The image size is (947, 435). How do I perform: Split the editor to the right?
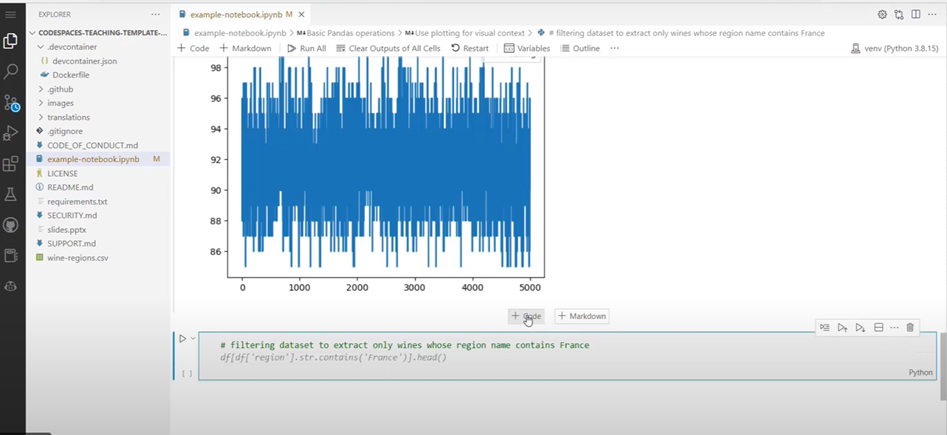pos(916,14)
